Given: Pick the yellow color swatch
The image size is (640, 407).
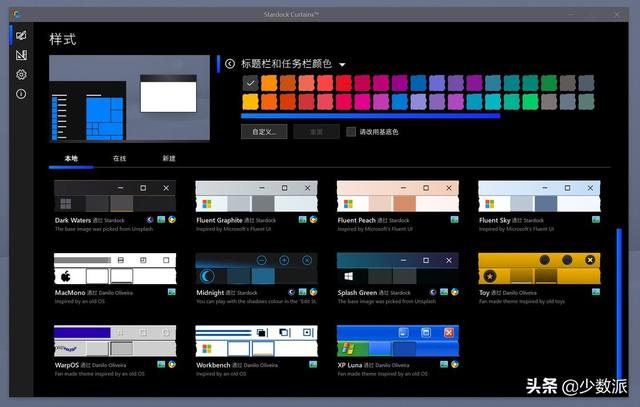Looking at the screenshot, I should click(x=250, y=102).
